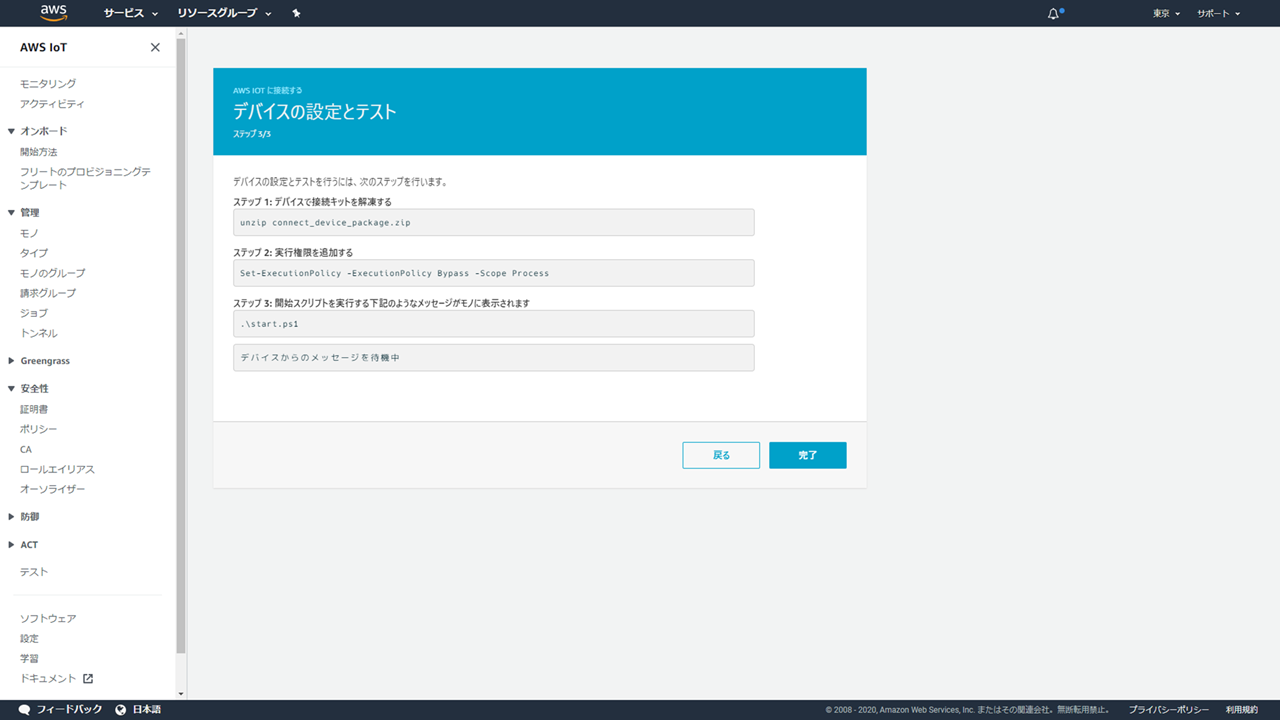This screenshot has width=1280, height=720.
Task: Open the notifications bell icon
Action: [1054, 14]
